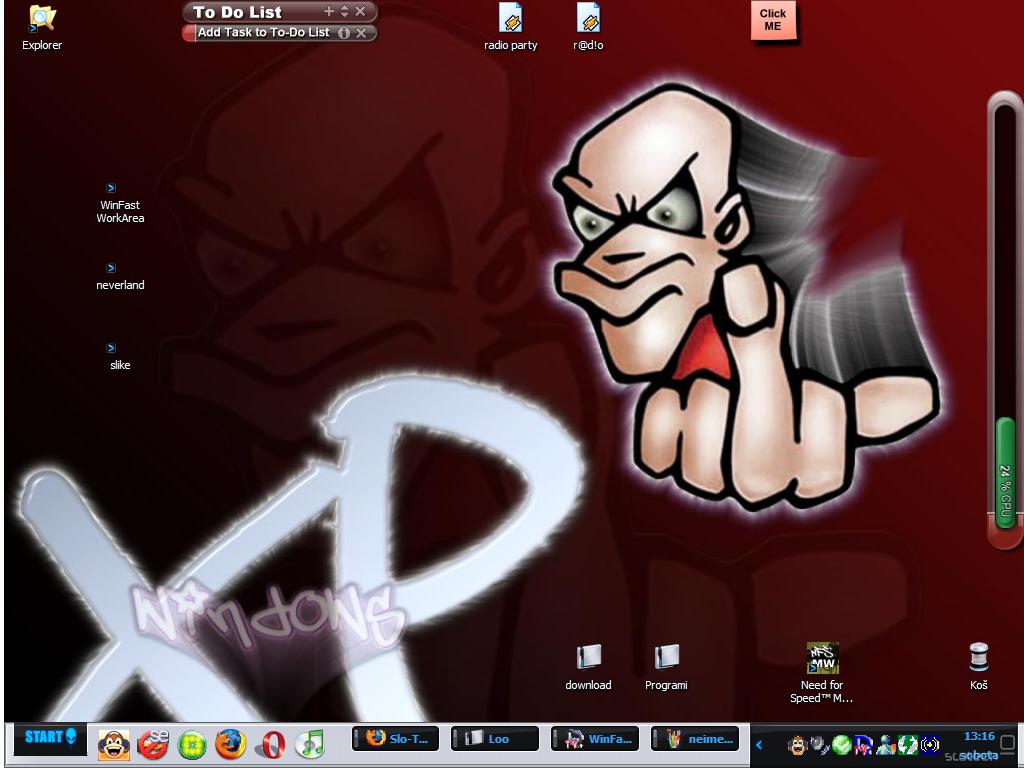
Task: Launch the monkey icon in quick launch
Action: coord(114,744)
